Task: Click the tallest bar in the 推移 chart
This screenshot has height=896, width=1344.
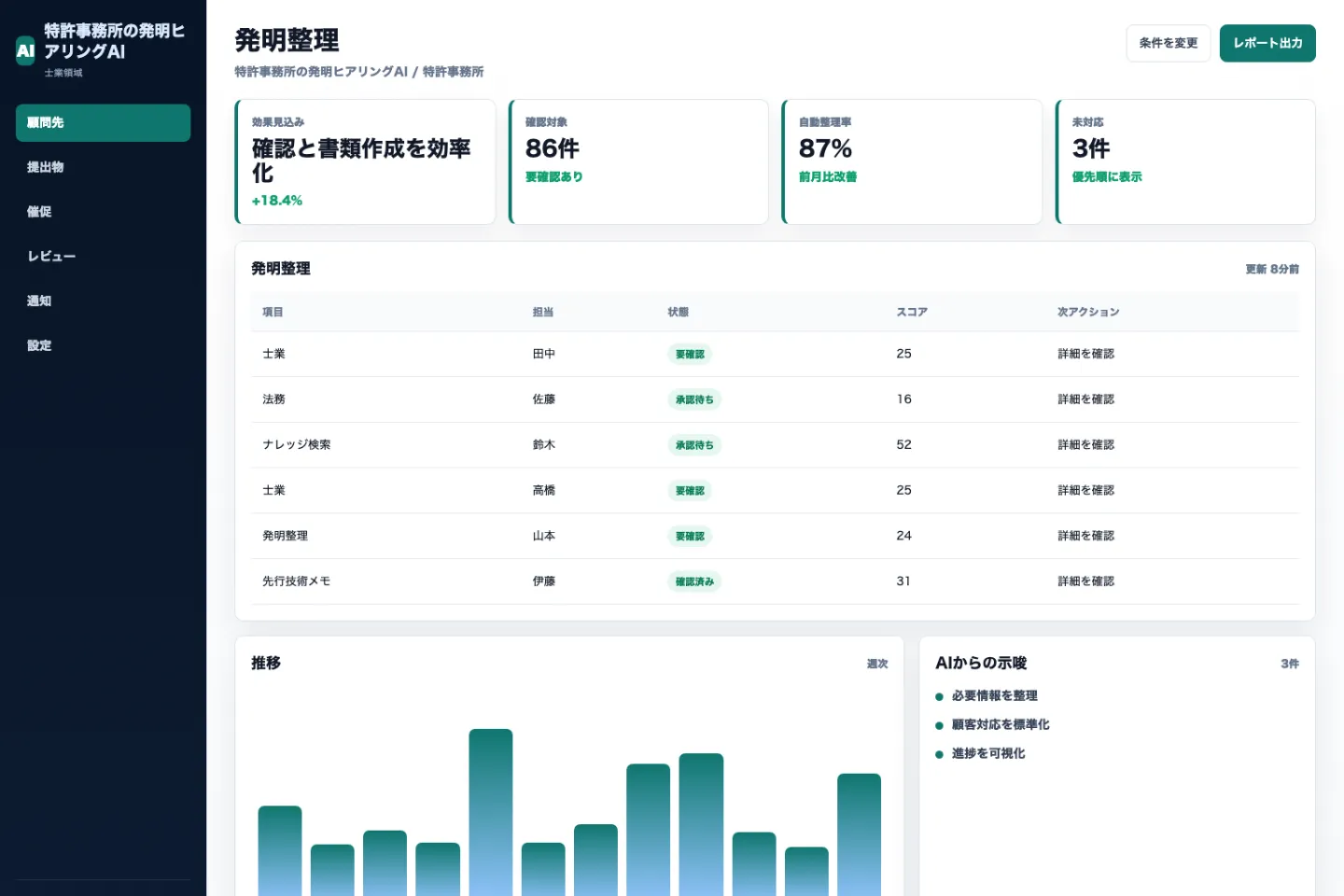Action: [491, 812]
